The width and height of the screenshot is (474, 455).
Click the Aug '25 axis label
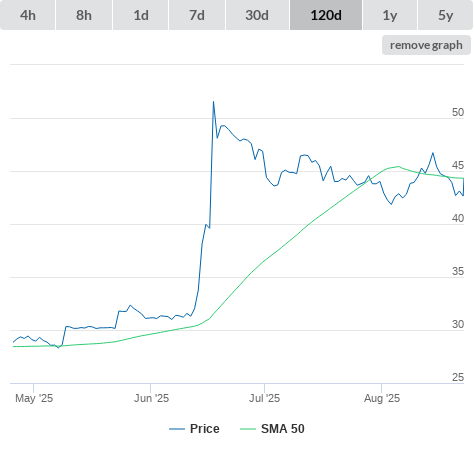point(382,398)
